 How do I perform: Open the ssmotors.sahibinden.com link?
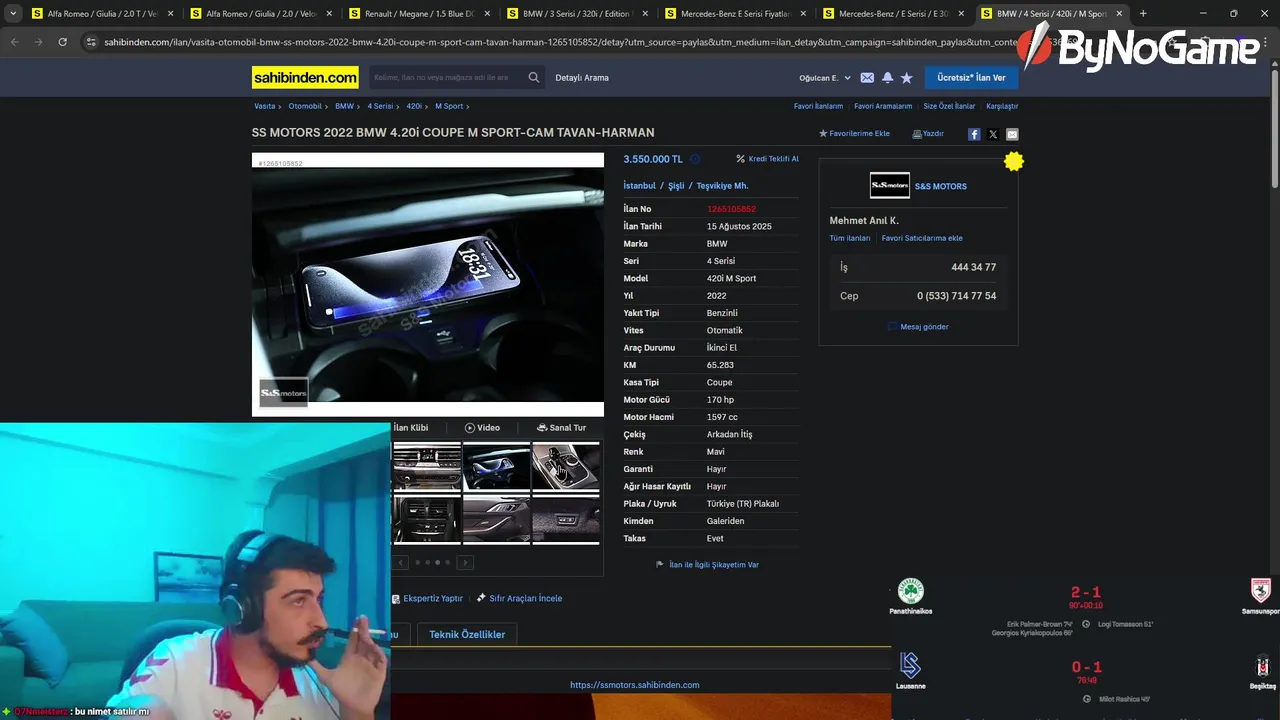coord(635,685)
